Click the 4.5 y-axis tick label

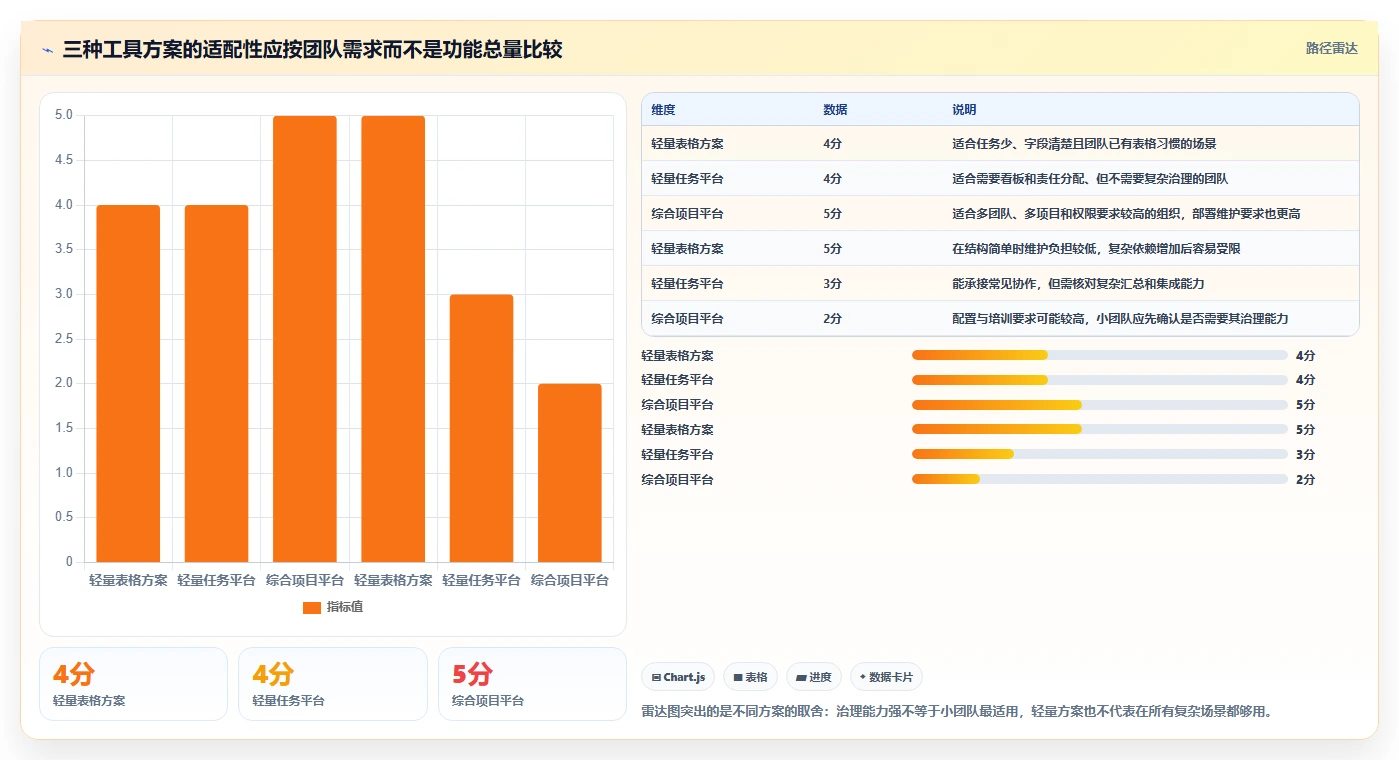pyautogui.click(x=64, y=160)
